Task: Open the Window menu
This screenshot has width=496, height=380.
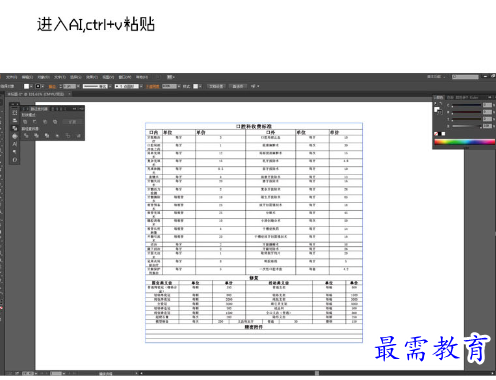Action: 125,77
